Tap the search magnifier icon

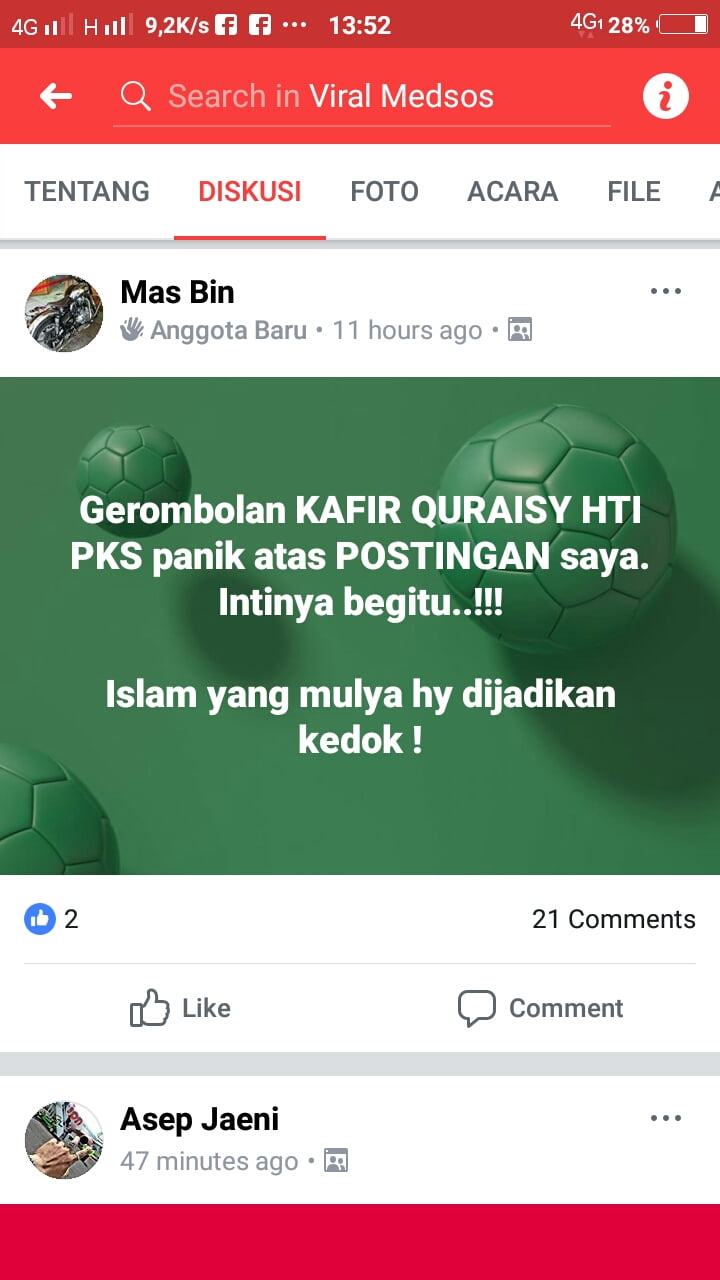coord(135,96)
